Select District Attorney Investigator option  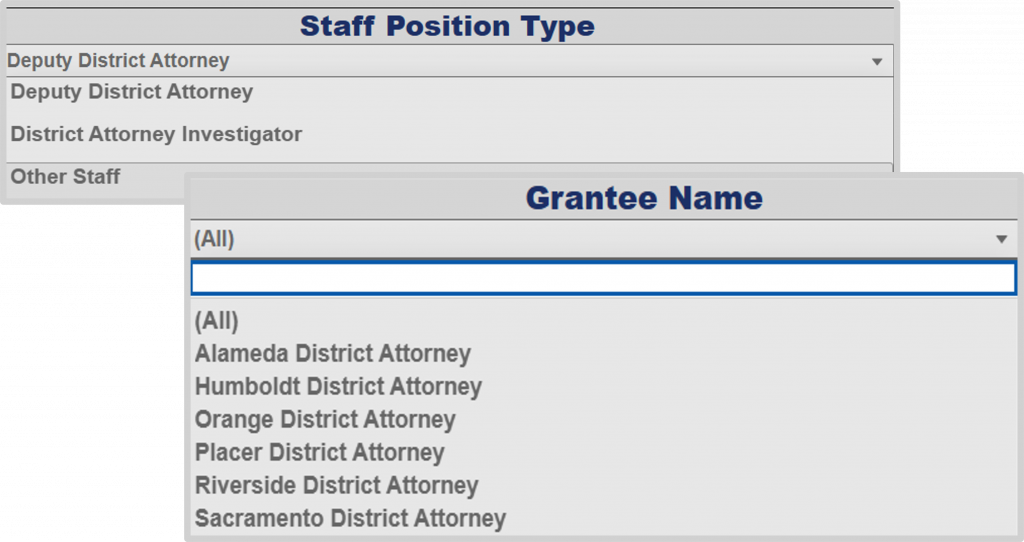(156, 134)
